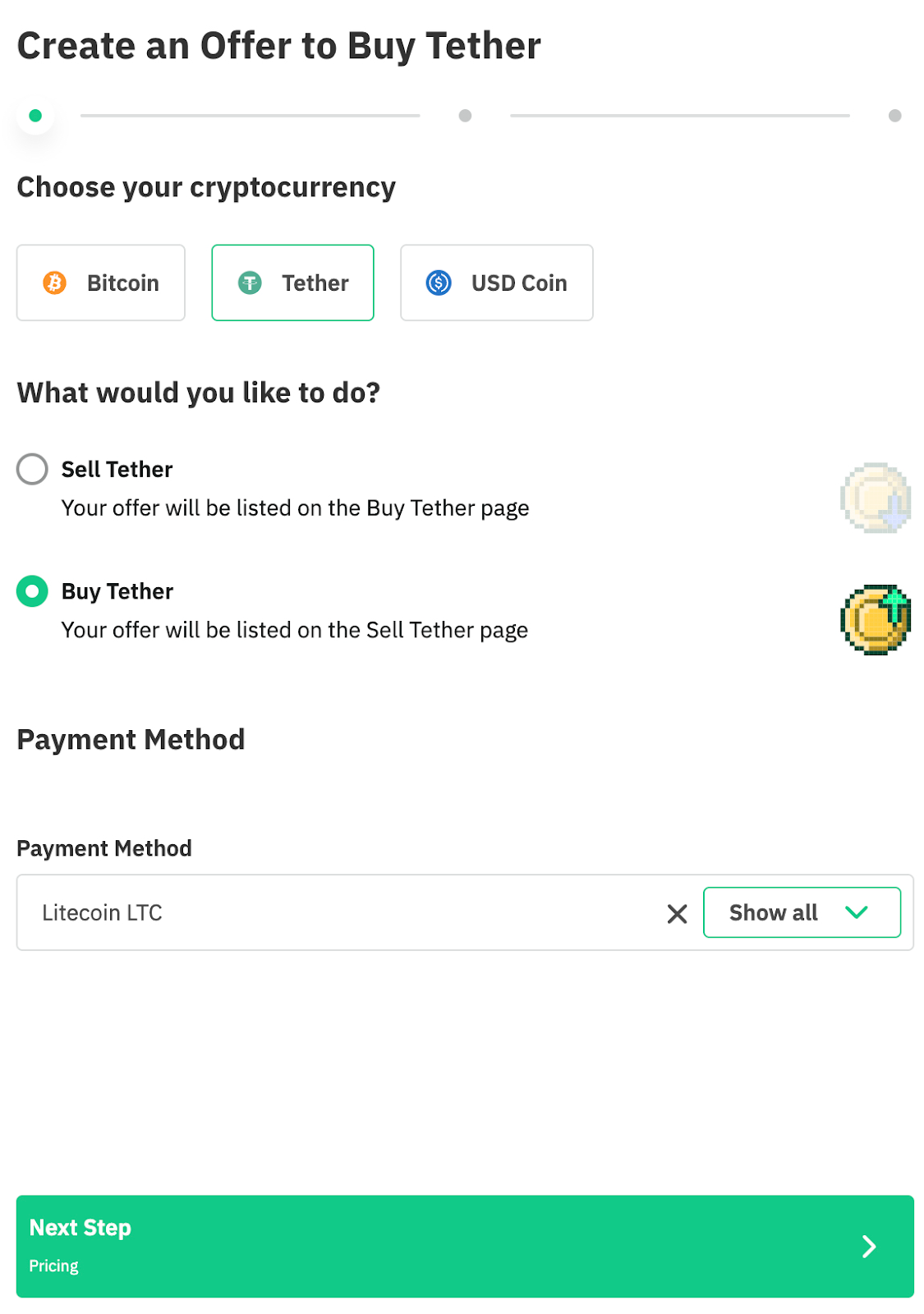The height and width of the screenshot is (1314, 924).
Task: Click the arrow on Next Step button
Action: point(869,1247)
